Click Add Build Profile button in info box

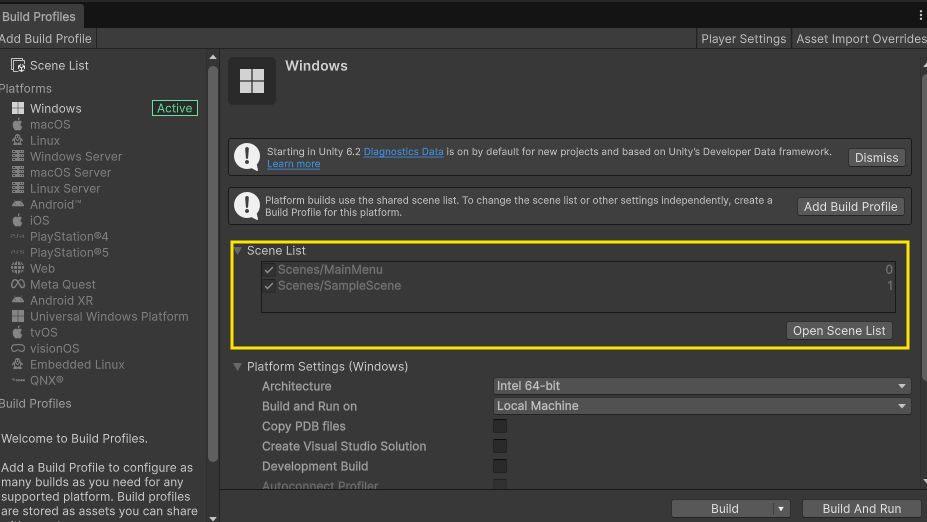coord(850,207)
